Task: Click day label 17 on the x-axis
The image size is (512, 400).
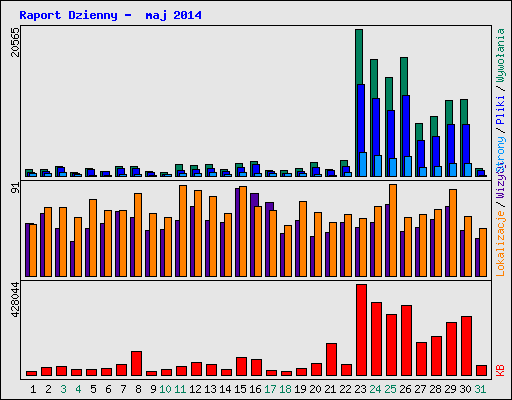Action: pyautogui.click(x=270, y=389)
